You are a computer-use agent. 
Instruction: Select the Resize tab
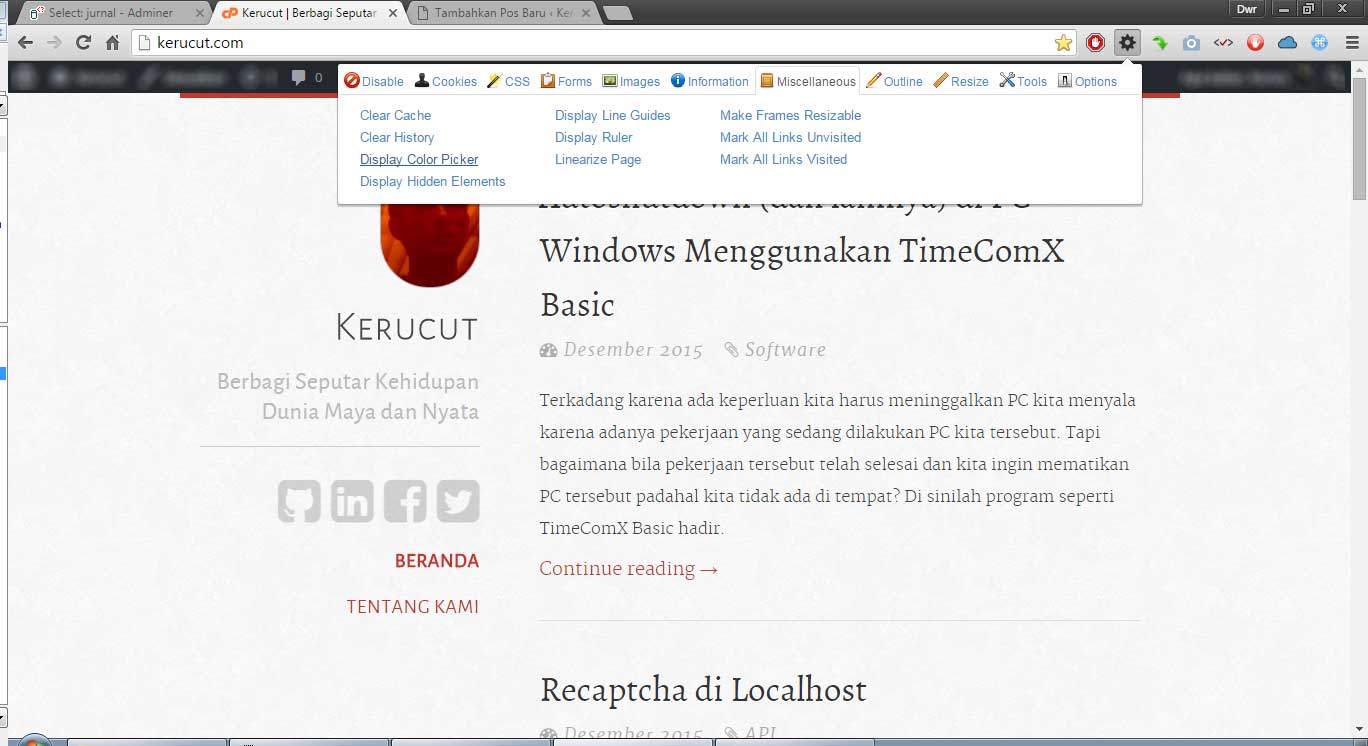[961, 81]
